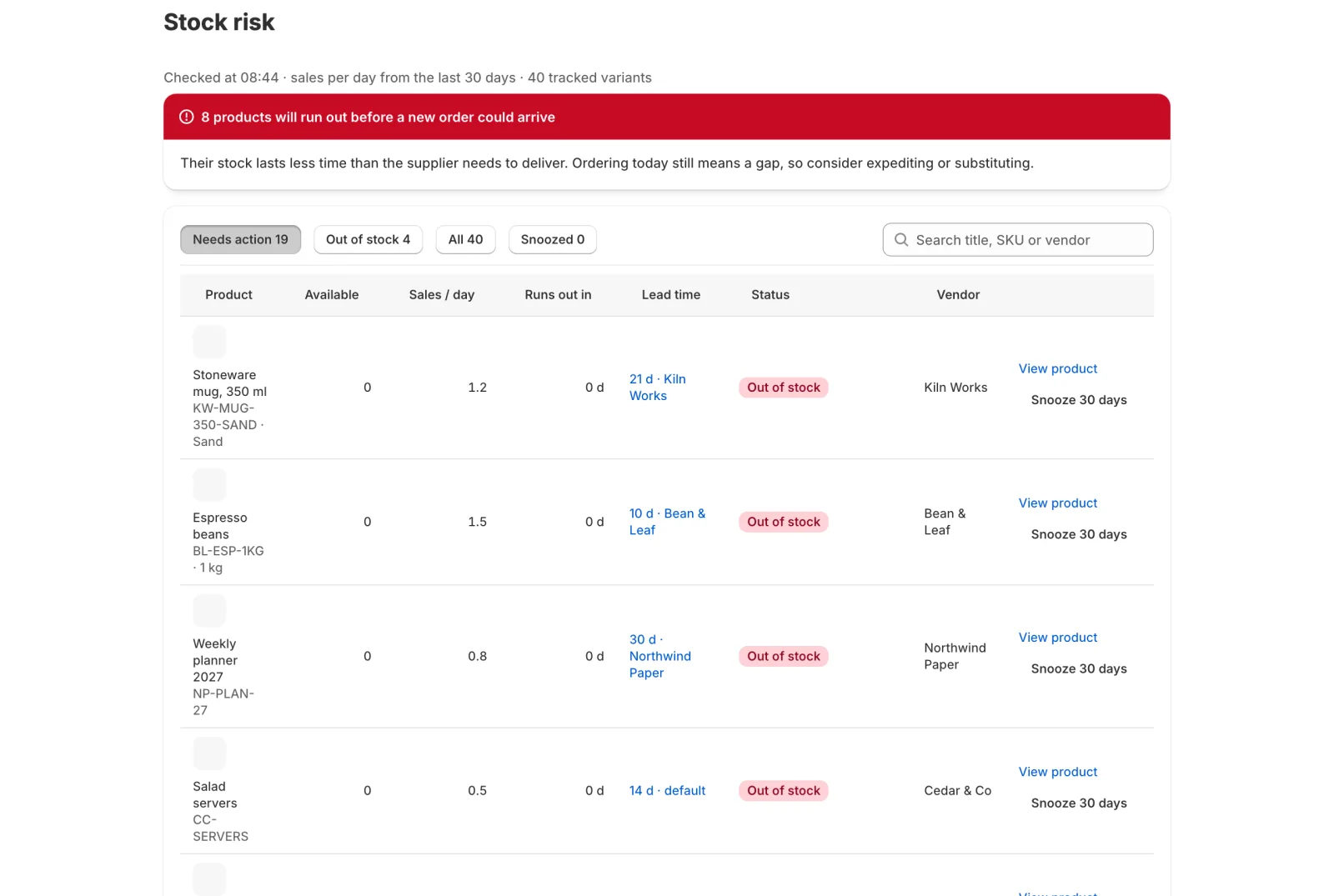The width and height of the screenshot is (1334, 896).
Task: Snooze Espresso beans for 30 days
Action: point(1078,534)
